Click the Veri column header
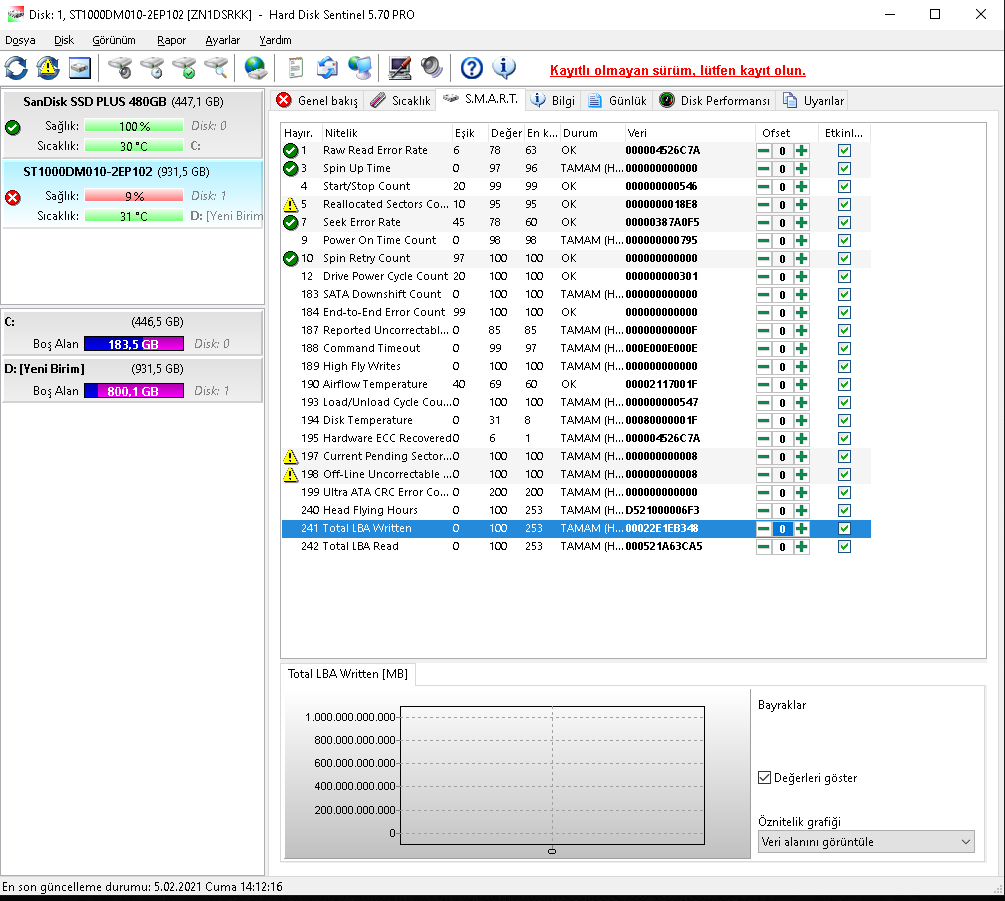 (x=689, y=133)
